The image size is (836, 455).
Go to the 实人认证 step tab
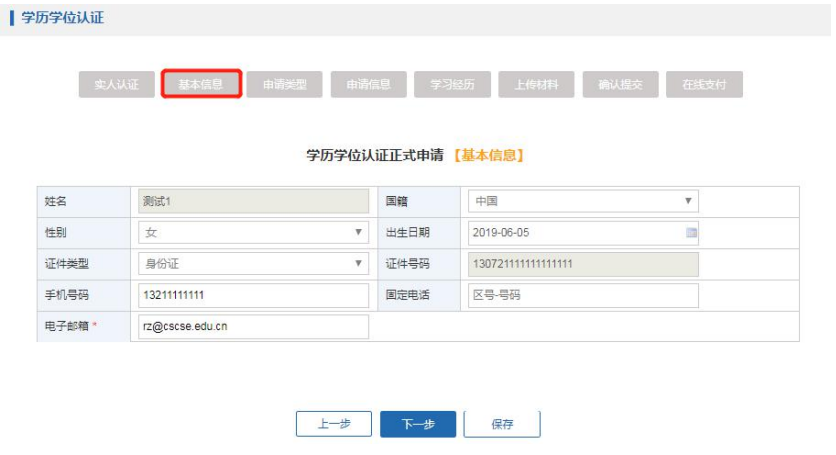click(x=117, y=84)
